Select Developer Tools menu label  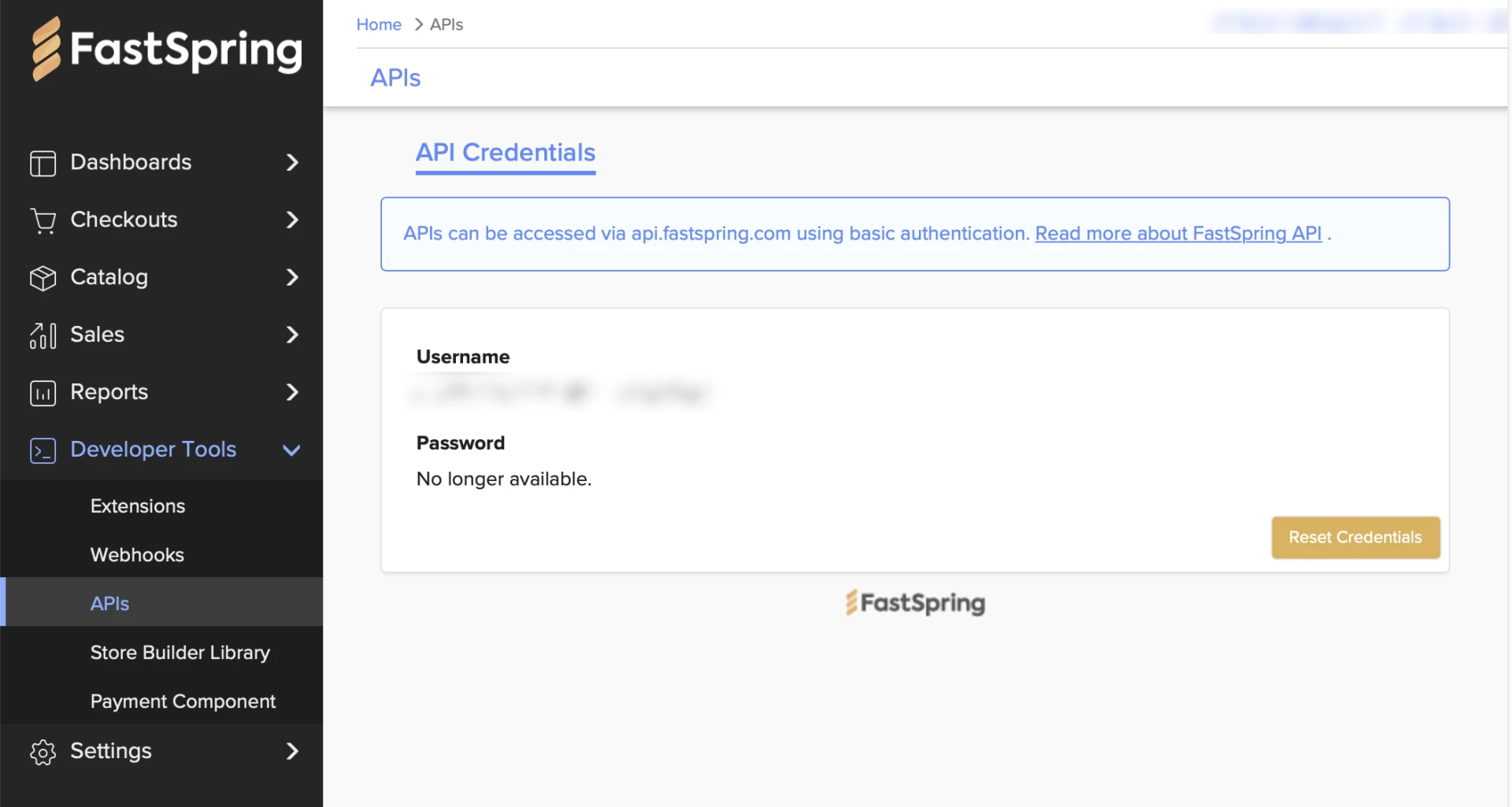[x=153, y=450]
